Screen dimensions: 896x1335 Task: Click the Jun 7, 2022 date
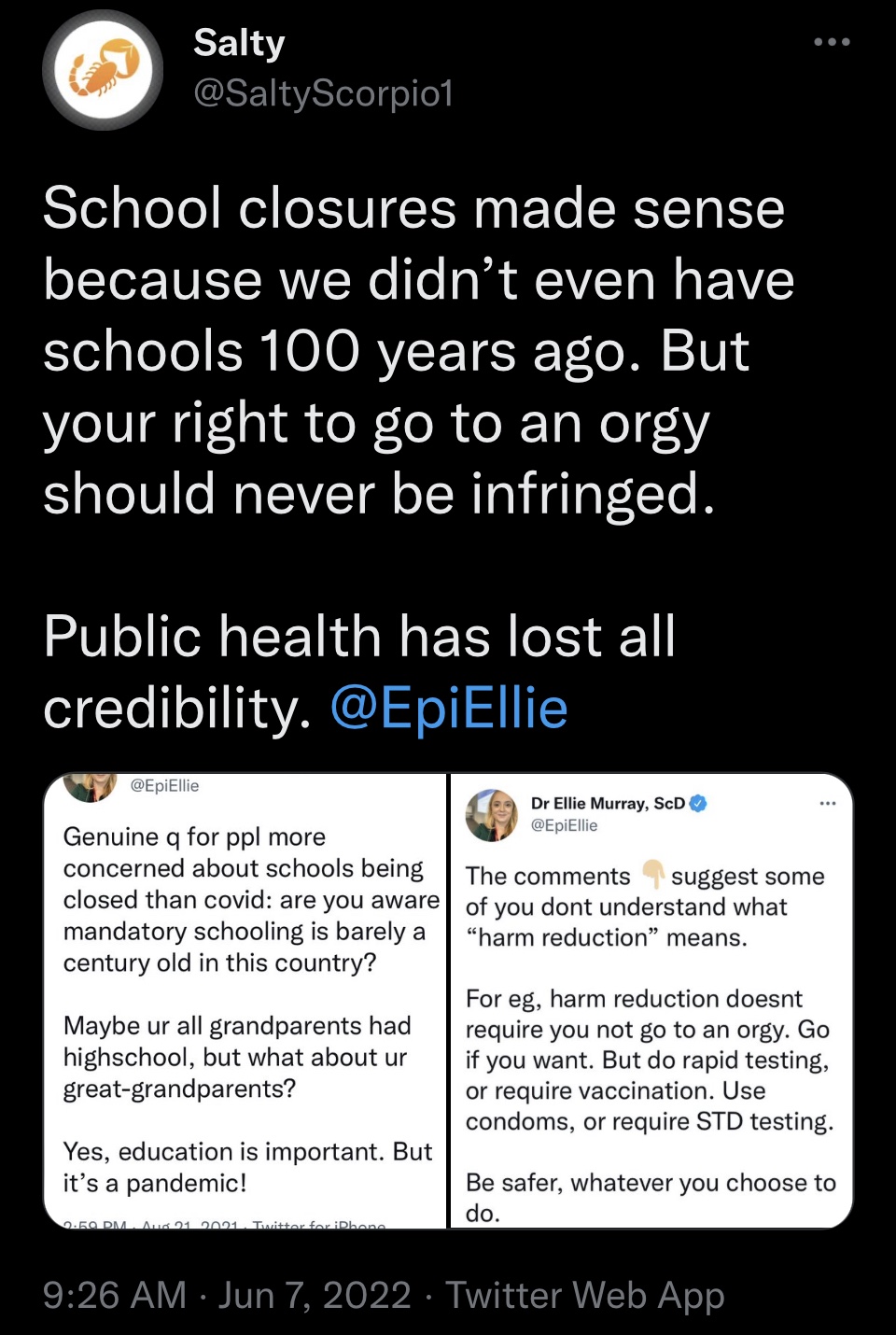point(315,1295)
